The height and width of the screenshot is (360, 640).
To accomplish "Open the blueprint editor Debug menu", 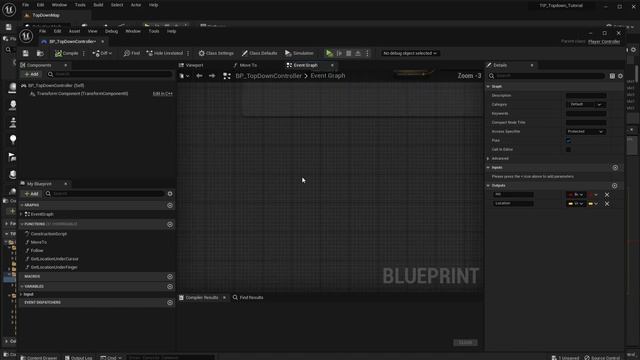I will (x=111, y=31).
